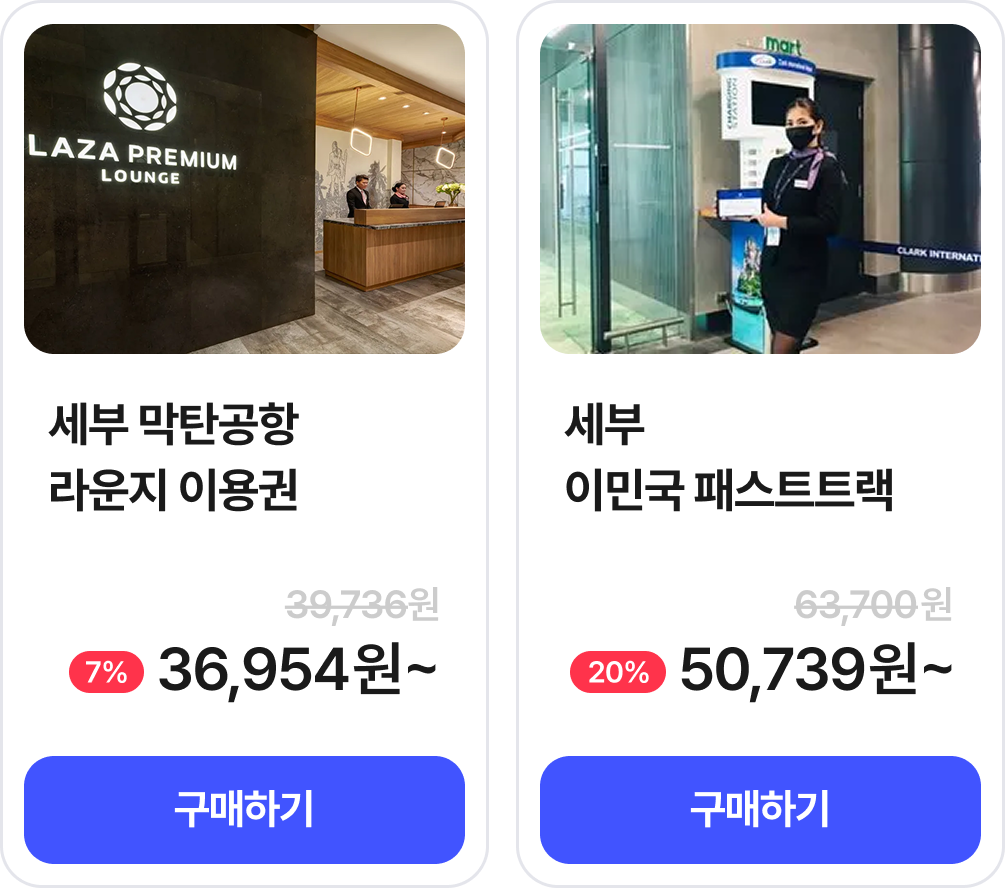Open the Plaza Premium Lounge photo
Screen dimensions: 1005x888
point(244,188)
